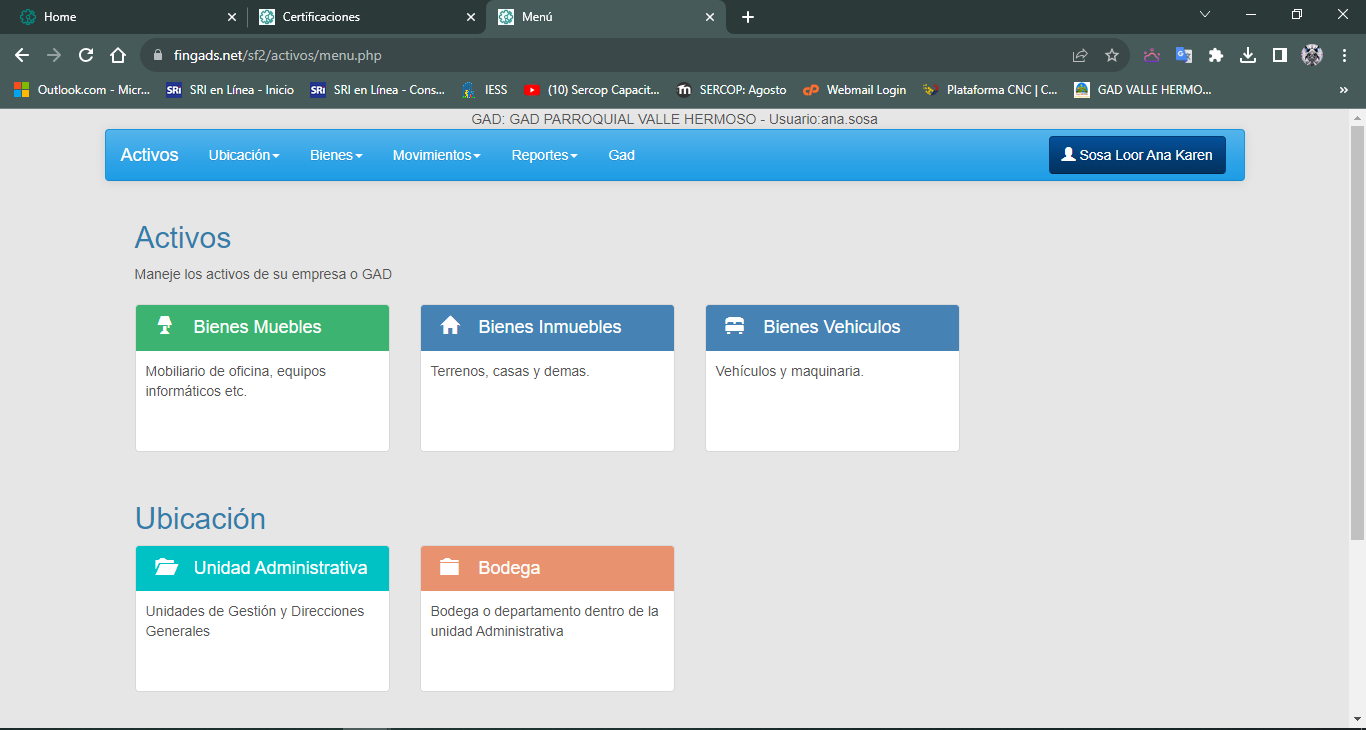This screenshot has width=1366, height=730.
Task: Open browser downloads icon
Action: [1248, 56]
